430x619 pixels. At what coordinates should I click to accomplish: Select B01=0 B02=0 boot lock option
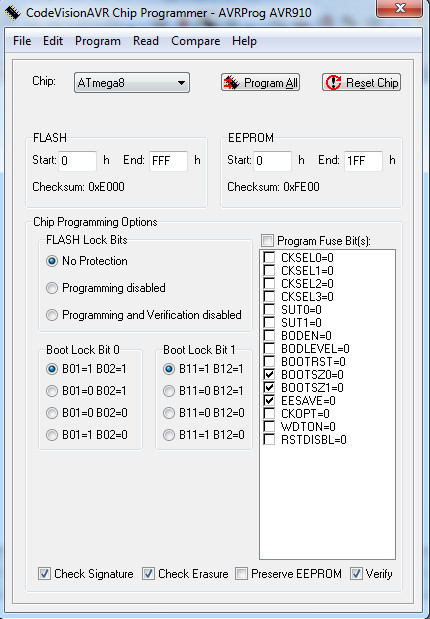tap(52, 413)
